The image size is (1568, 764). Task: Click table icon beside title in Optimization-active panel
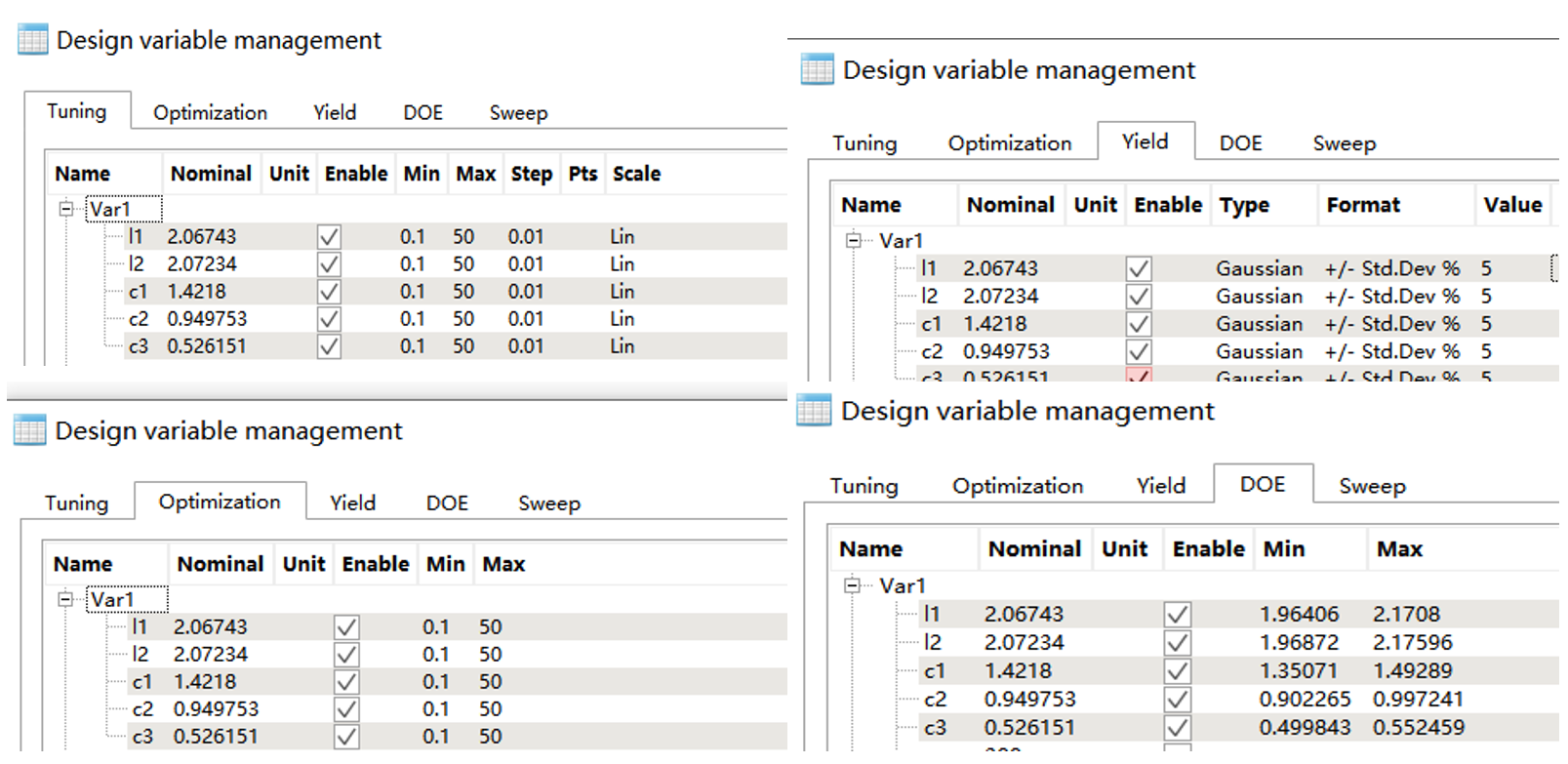tap(29, 430)
